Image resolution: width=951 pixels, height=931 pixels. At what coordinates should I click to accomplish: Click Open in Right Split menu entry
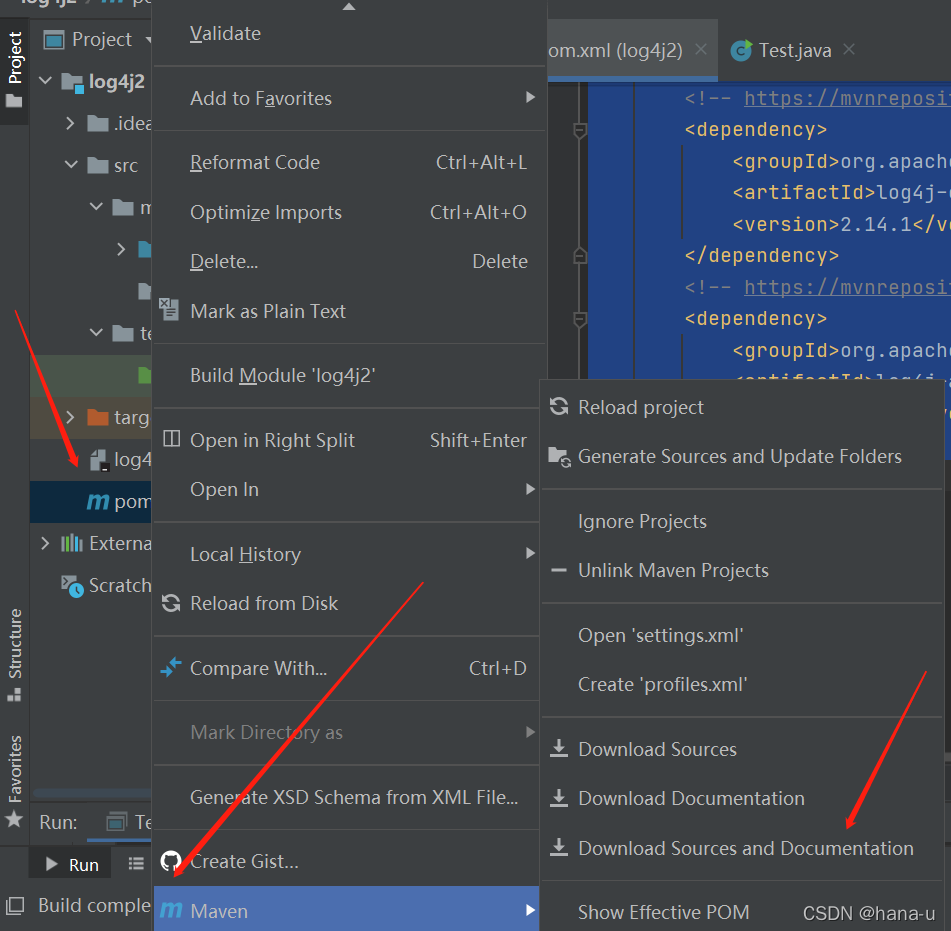click(348, 440)
